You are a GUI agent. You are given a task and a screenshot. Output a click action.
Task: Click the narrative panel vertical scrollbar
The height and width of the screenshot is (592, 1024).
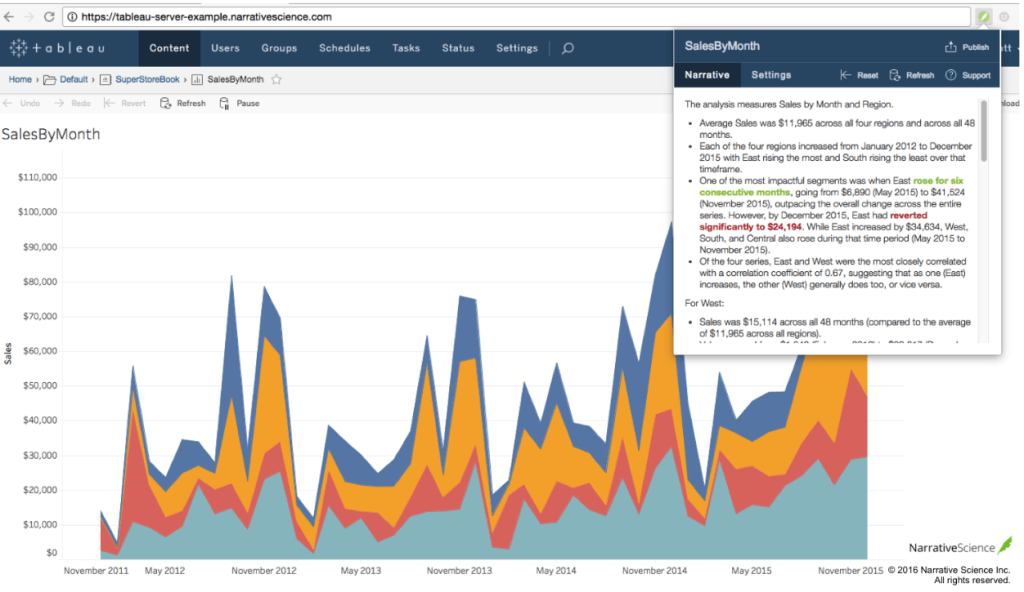[984, 130]
